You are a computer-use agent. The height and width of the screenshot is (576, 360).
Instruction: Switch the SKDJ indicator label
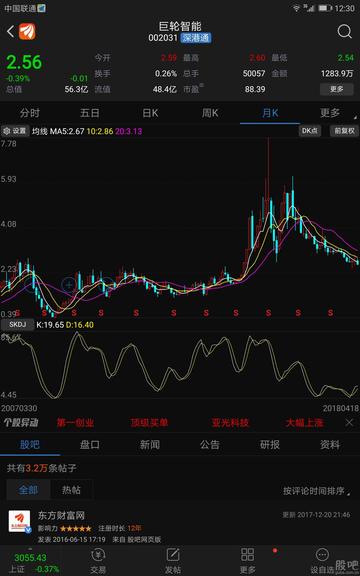coord(17,324)
